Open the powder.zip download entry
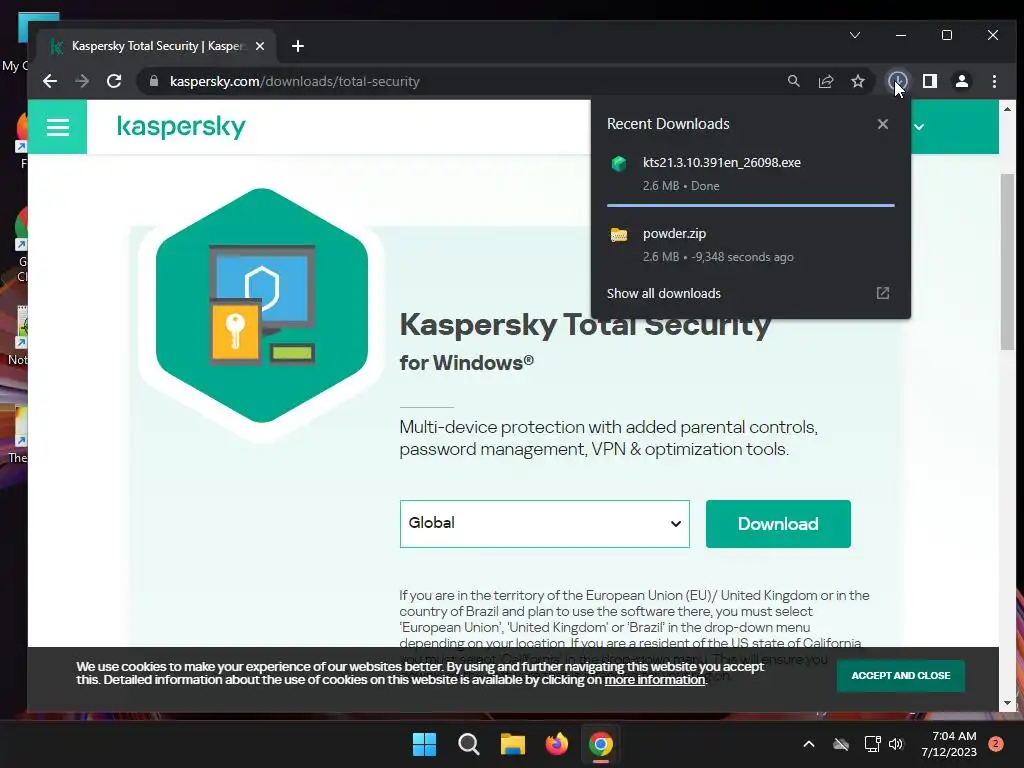The width and height of the screenshot is (1024, 768). click(750, 244)
